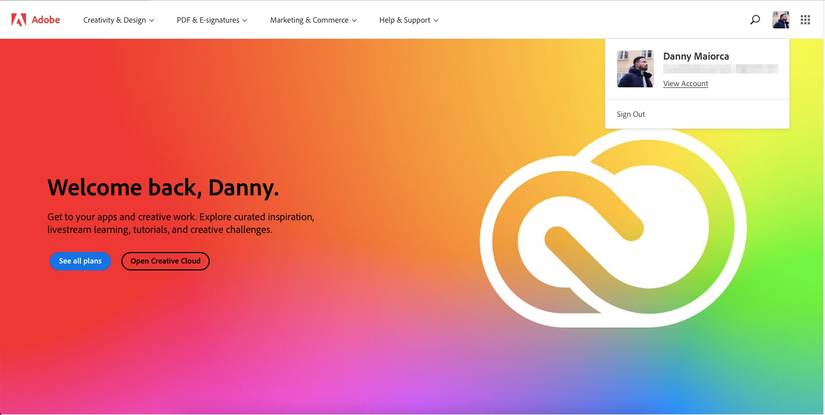Click the Welcome back, Danny heading

(163, 188)
